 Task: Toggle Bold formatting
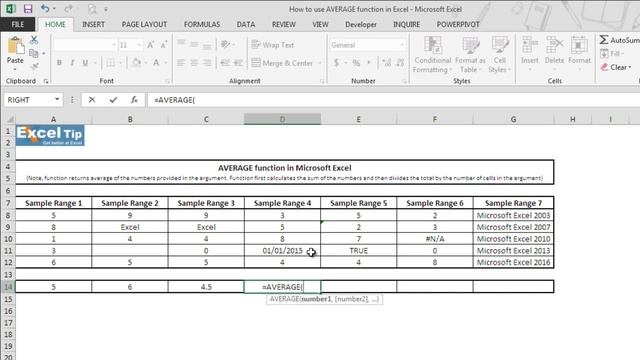click(x=59, y=63)
